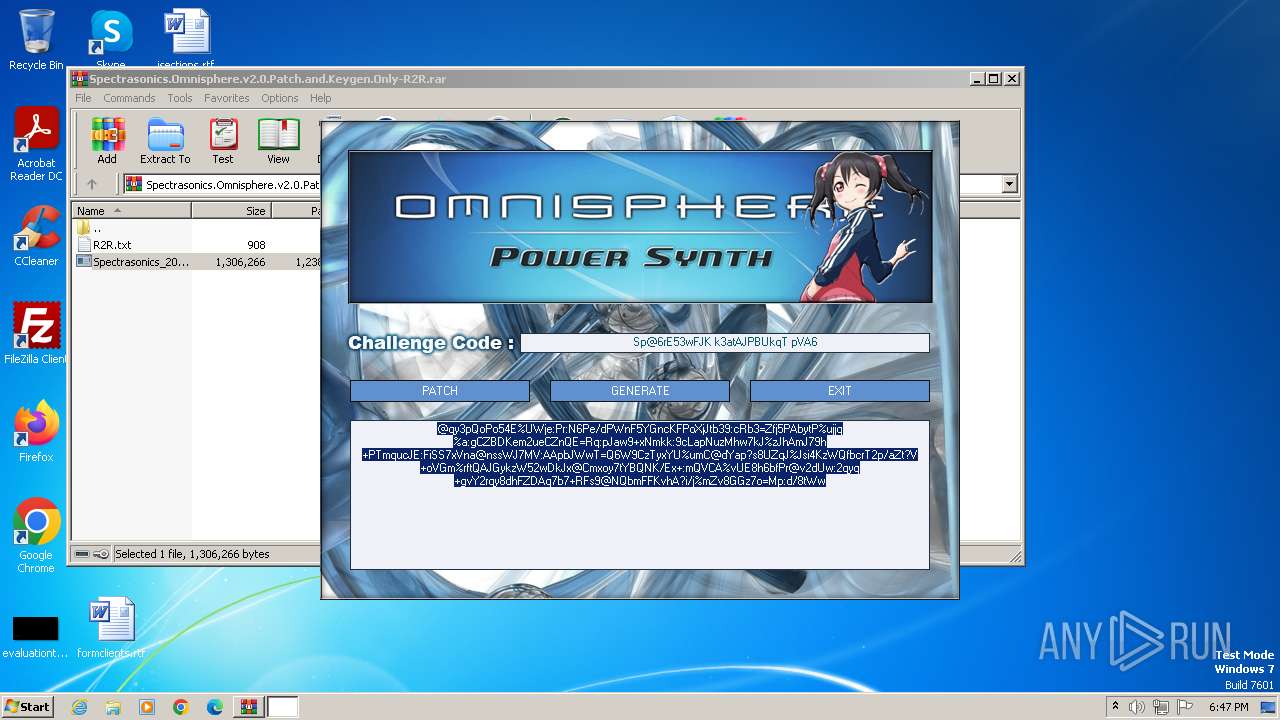Click the Add archive icon in WinRAR
This screenshot has width=1280, height=720.
pyautogui.click(x=107, y=141)
